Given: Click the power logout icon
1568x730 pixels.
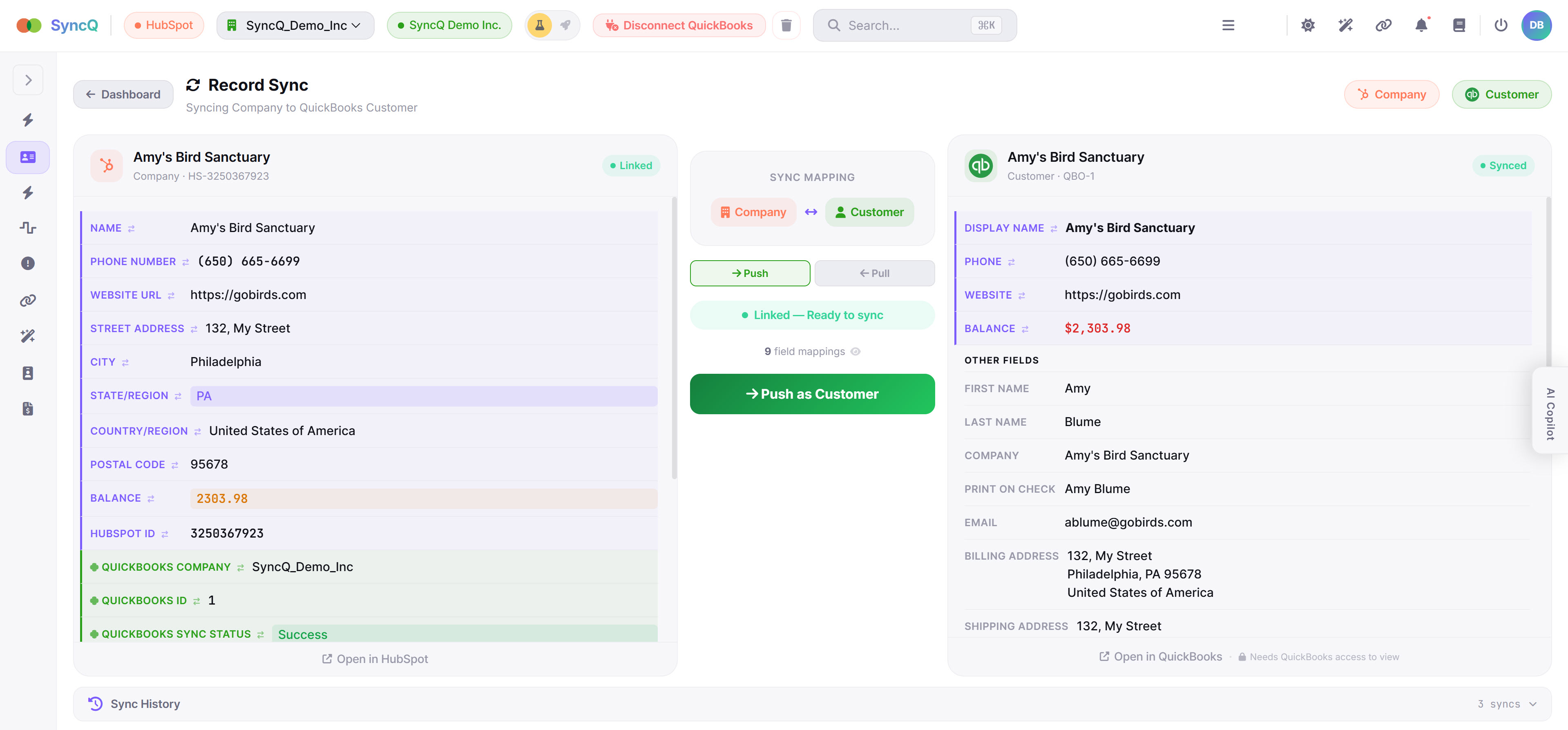Looking at the screenshot, I should 1501,25.
